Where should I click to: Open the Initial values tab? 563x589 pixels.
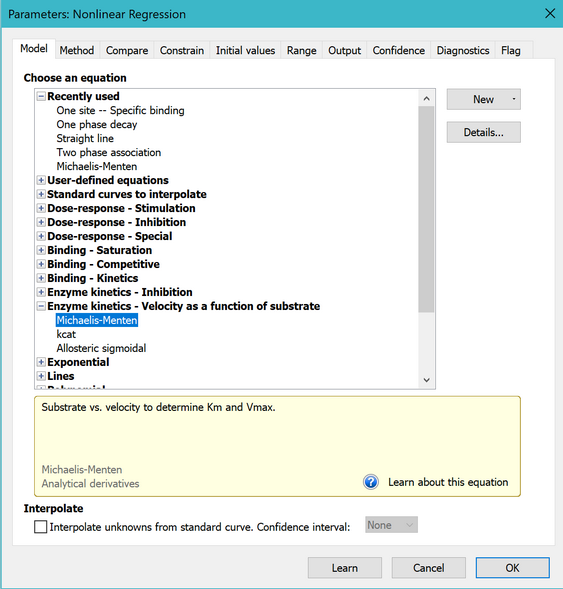245,50
